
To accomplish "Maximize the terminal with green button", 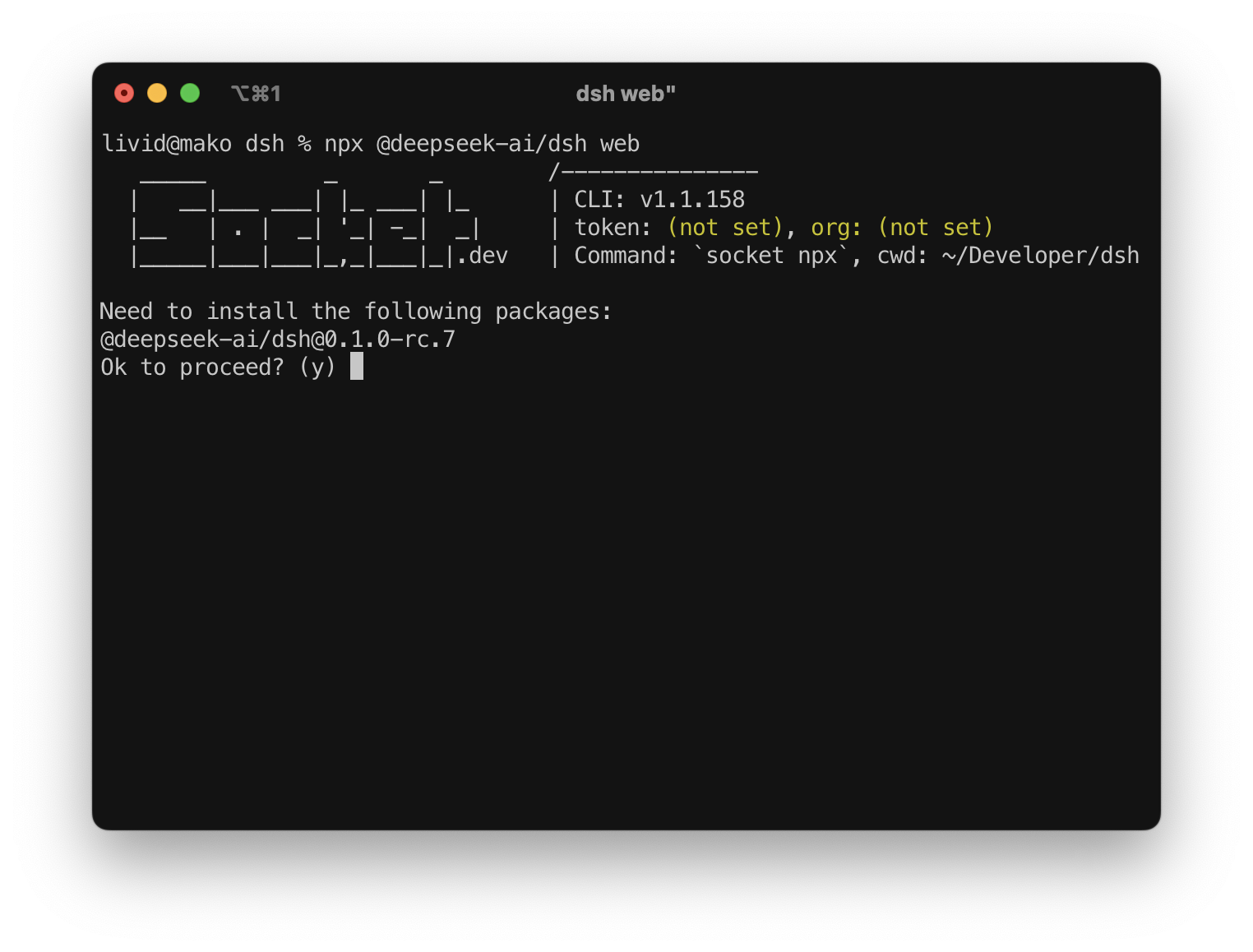I will (190, 93).
